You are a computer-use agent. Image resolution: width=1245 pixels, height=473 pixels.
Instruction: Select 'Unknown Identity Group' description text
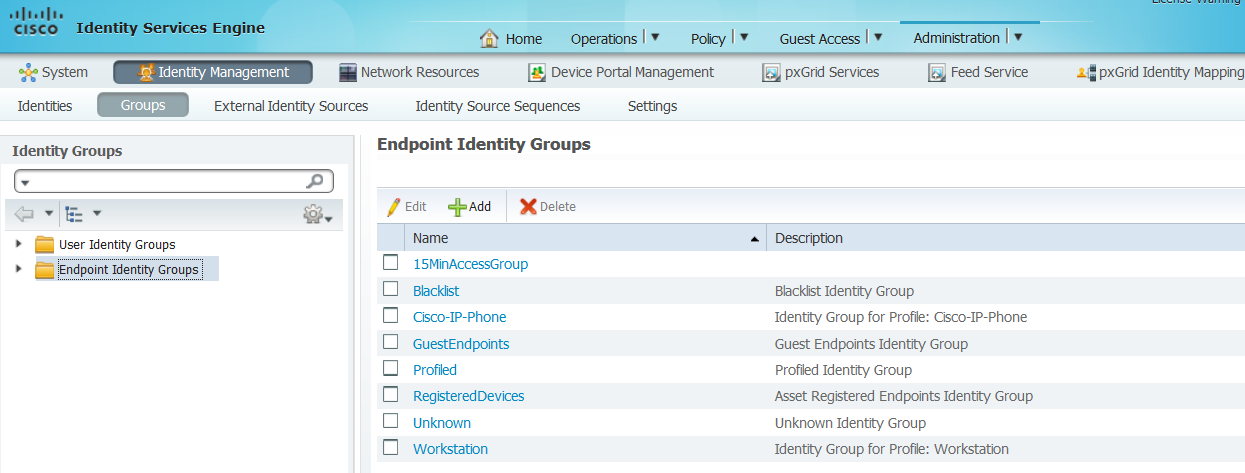point(851,422)
